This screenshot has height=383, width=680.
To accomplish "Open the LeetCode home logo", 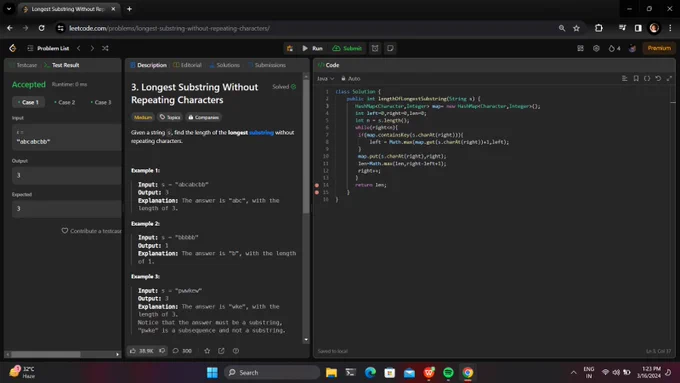I will pos(13,48).
